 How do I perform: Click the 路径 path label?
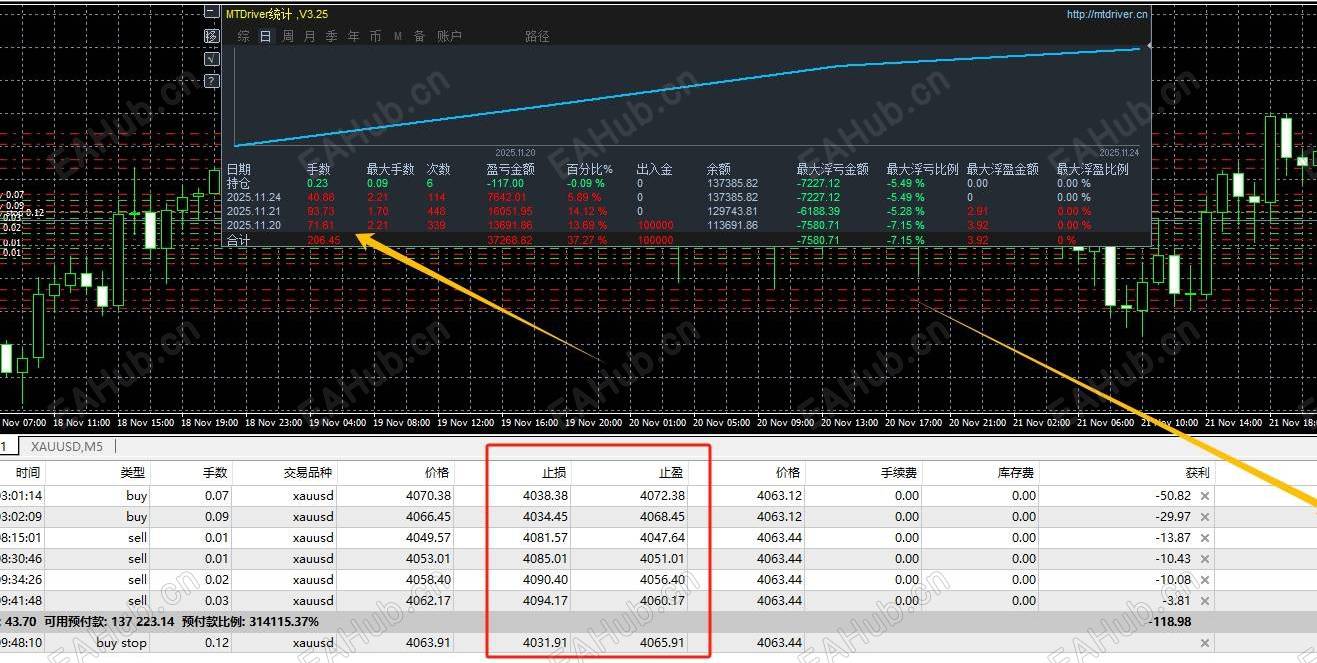point(537,36)
